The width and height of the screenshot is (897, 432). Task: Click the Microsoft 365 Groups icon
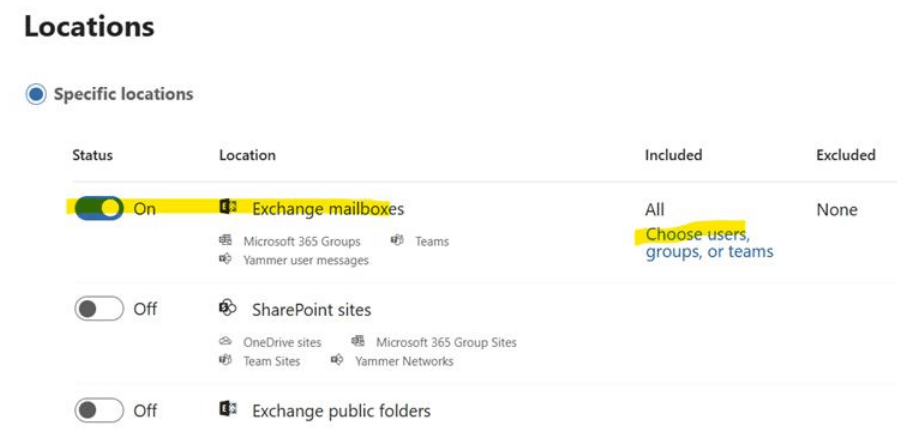click(225, 241)
